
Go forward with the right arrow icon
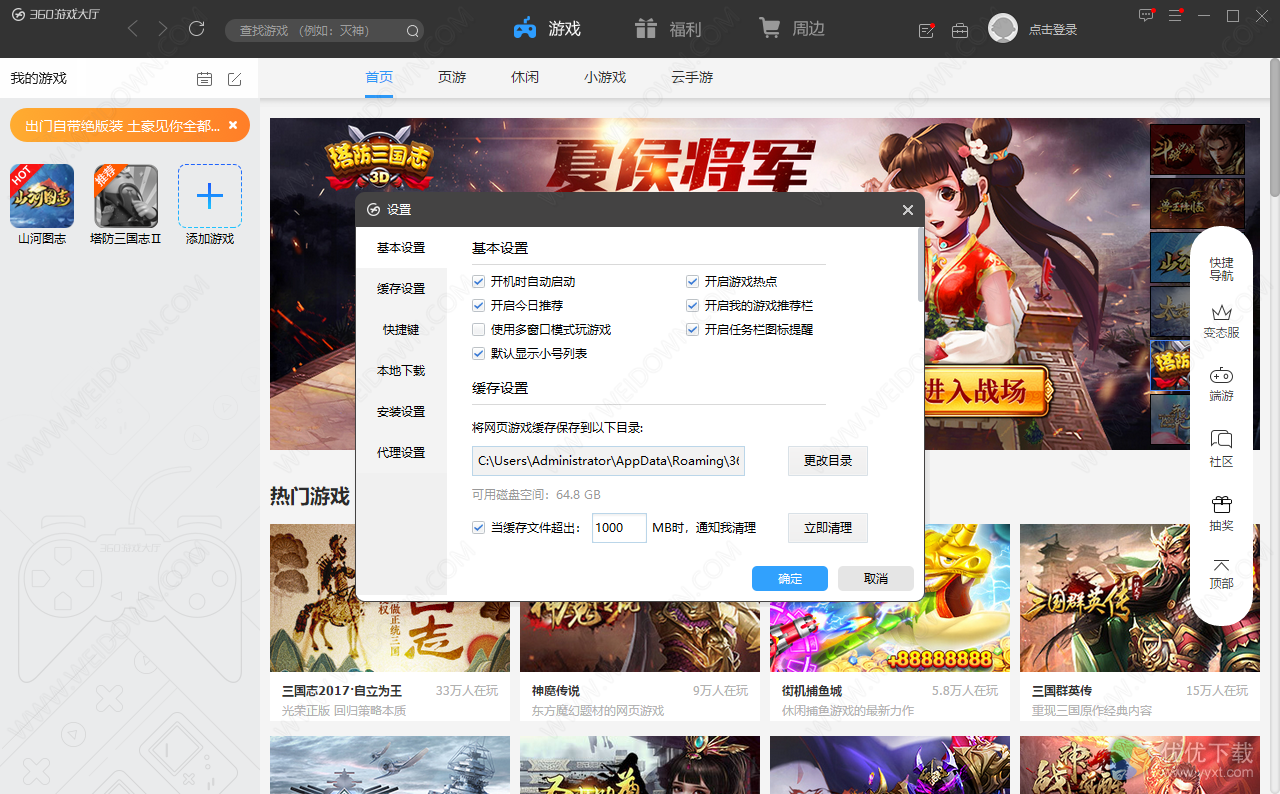(x=163, y=29)
